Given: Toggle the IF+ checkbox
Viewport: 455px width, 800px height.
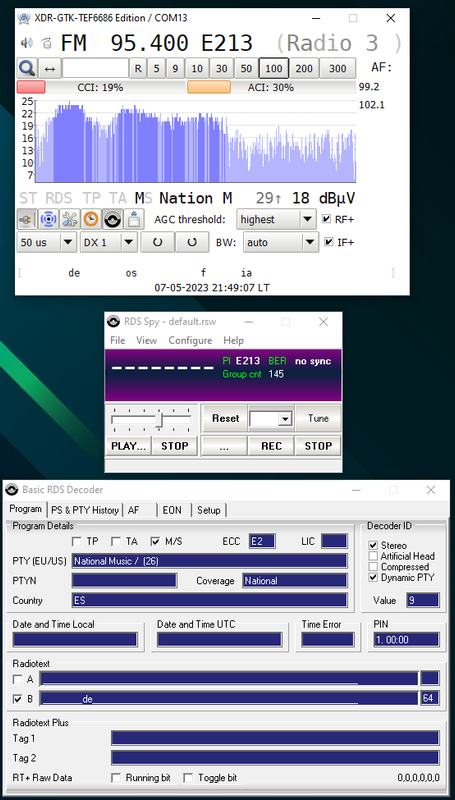Looking at the screenshot, I should tap(328, 242).
